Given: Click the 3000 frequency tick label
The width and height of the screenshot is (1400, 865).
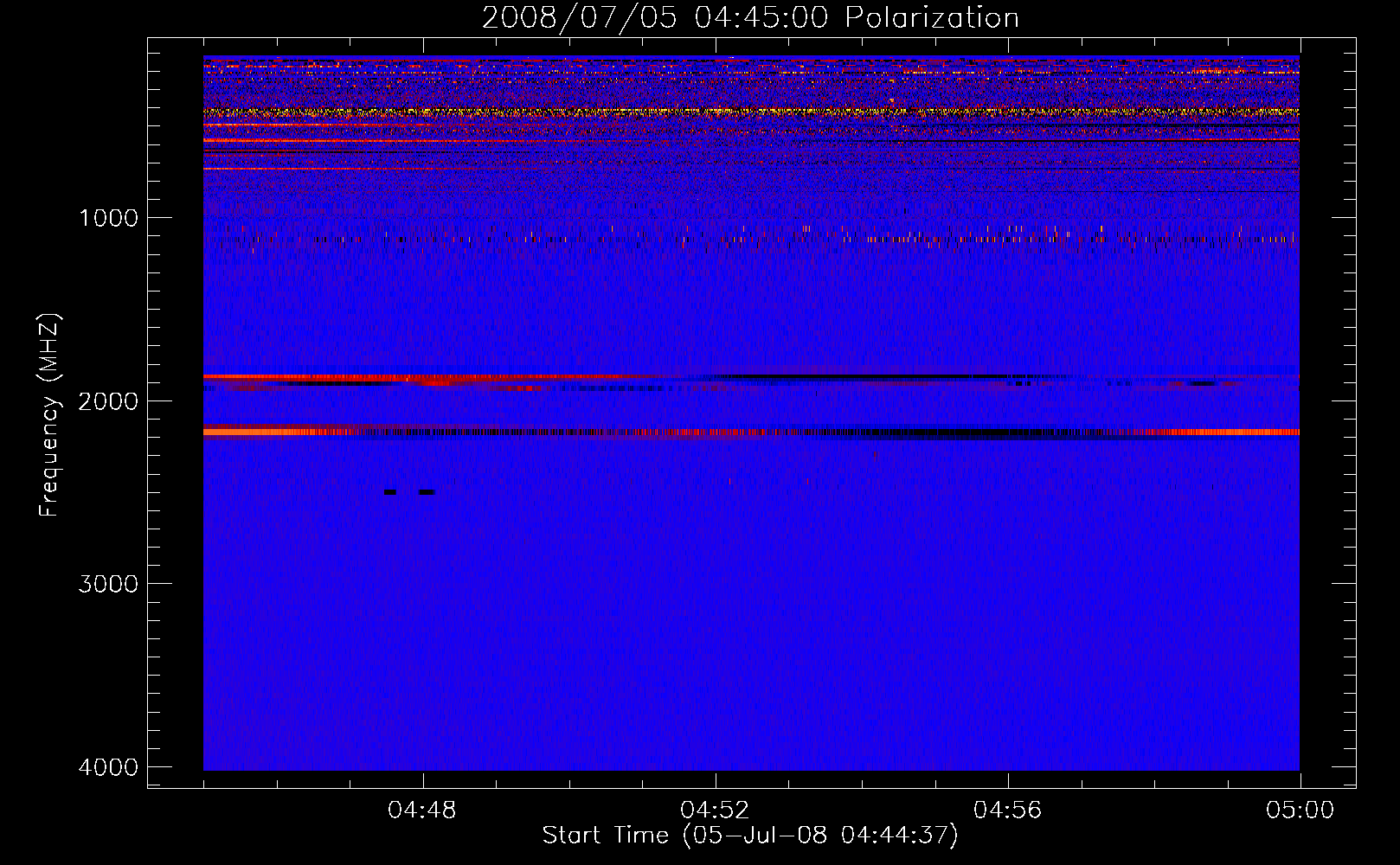Looking at the screenshot, I should (x=108, y=584).
